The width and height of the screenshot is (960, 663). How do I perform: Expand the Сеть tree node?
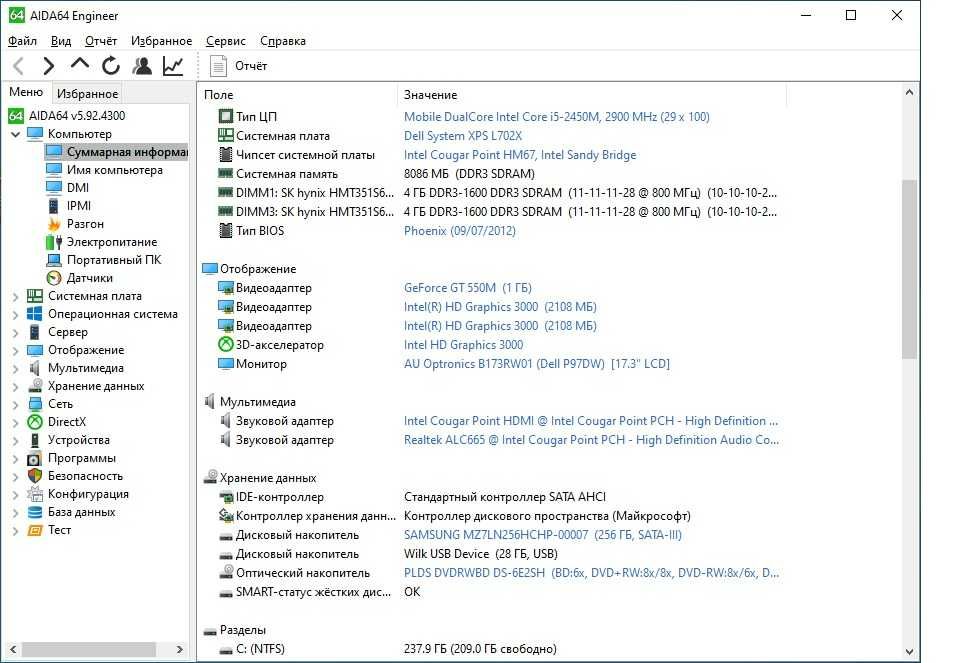pyautogui.click(x=16, y=405)
